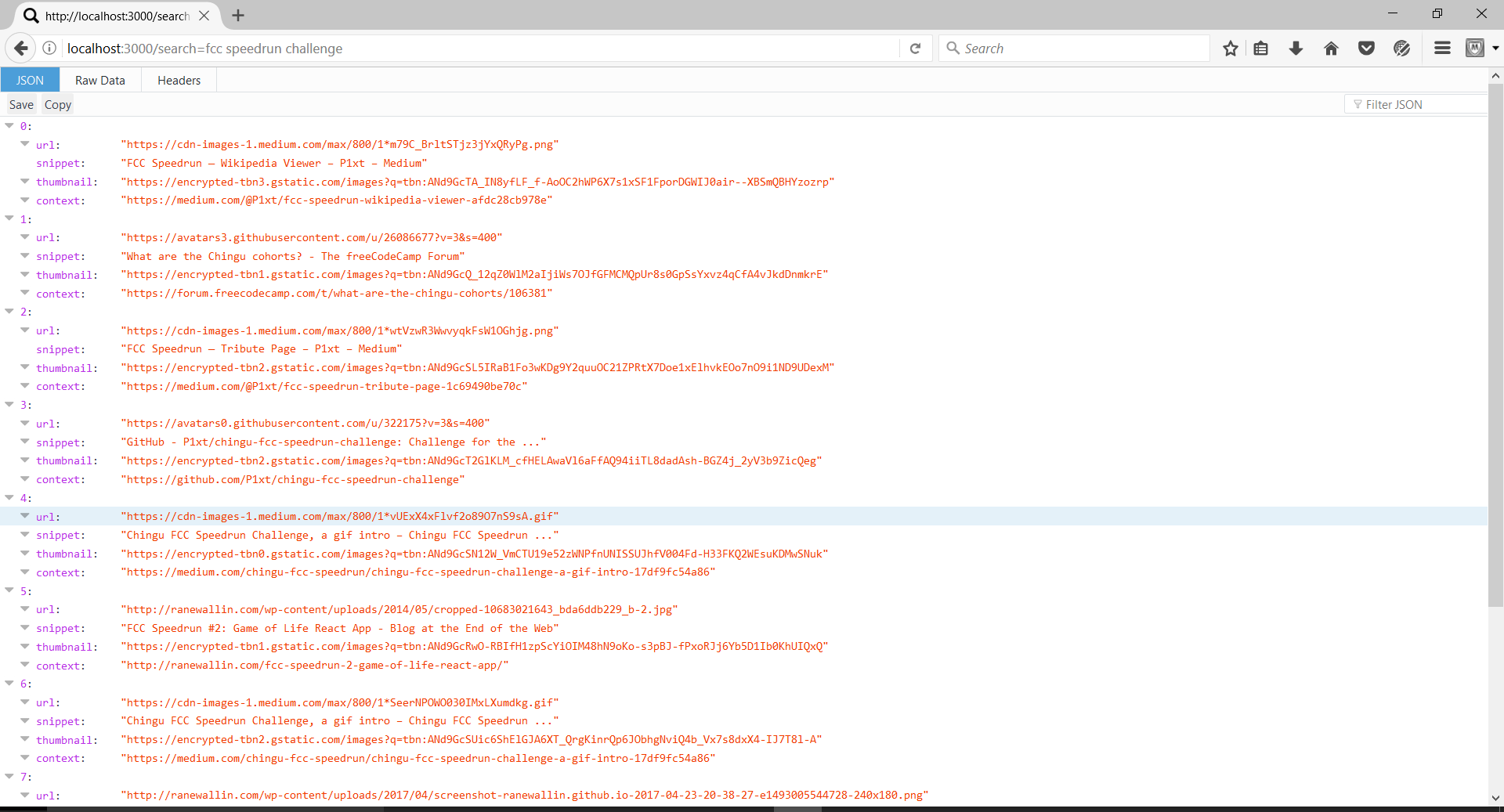Select the localhost:3000/search browser tab

(116, 16)
